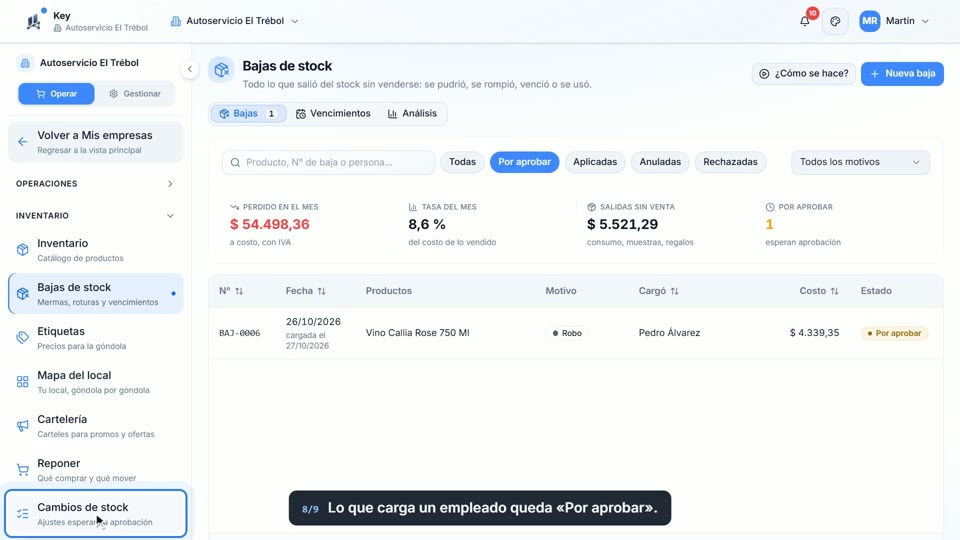Collapse the sidebar with the arrow button
This screenshot has width=960, height=540.
click(x=190, y=69)
